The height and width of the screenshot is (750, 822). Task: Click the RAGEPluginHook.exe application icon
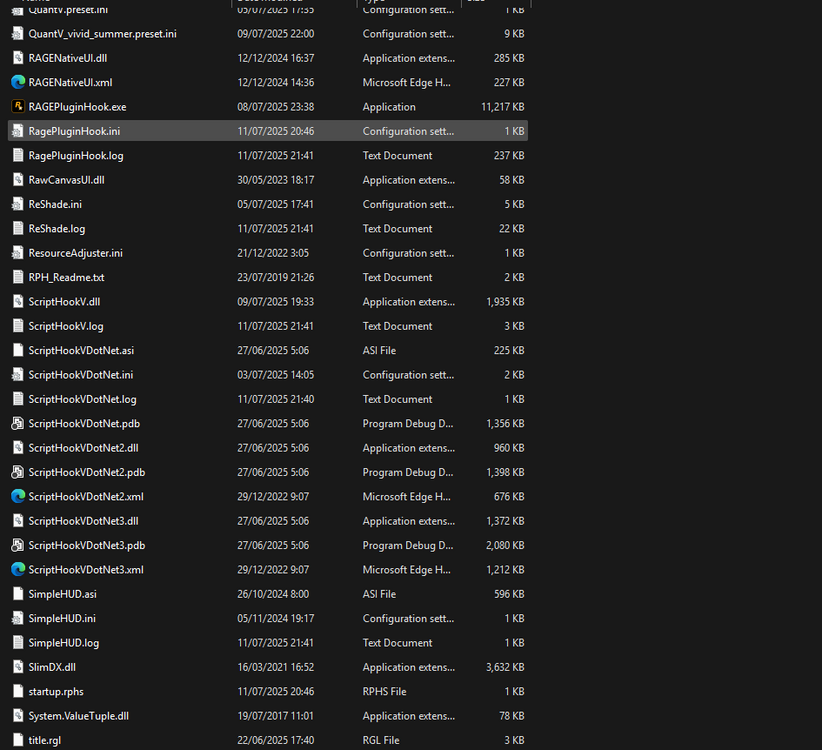[18, 106]
